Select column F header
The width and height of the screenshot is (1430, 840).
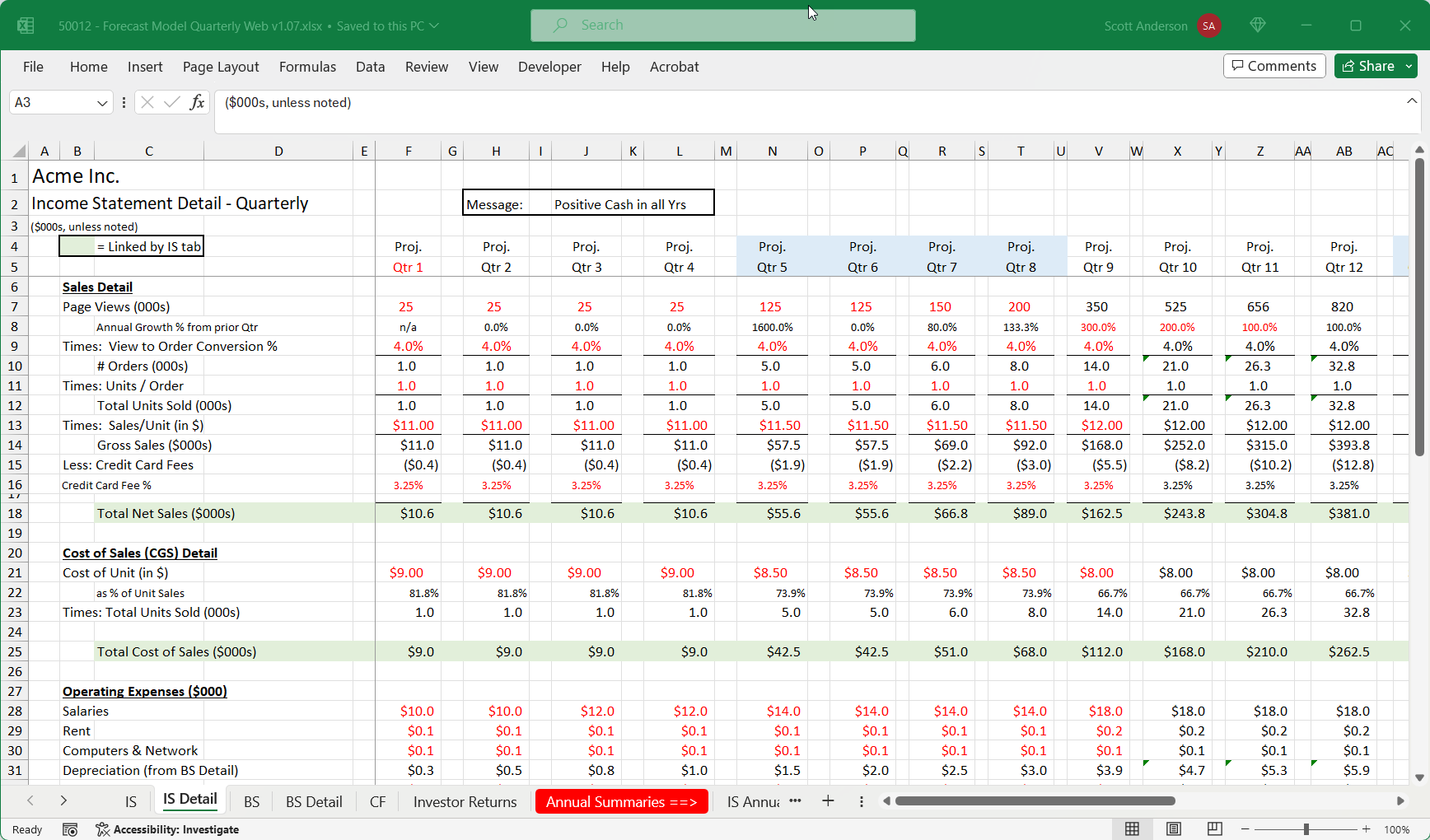tap(409, 151)
